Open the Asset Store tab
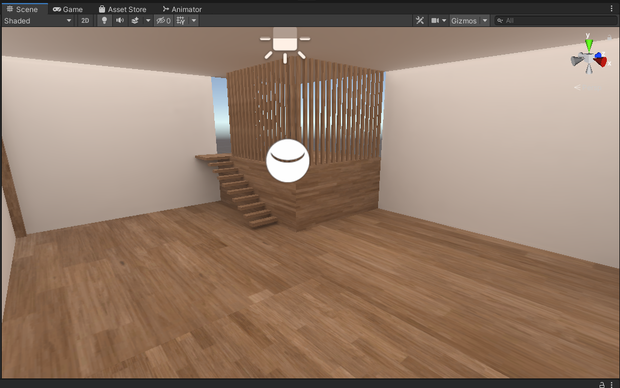 pos(122,9)
